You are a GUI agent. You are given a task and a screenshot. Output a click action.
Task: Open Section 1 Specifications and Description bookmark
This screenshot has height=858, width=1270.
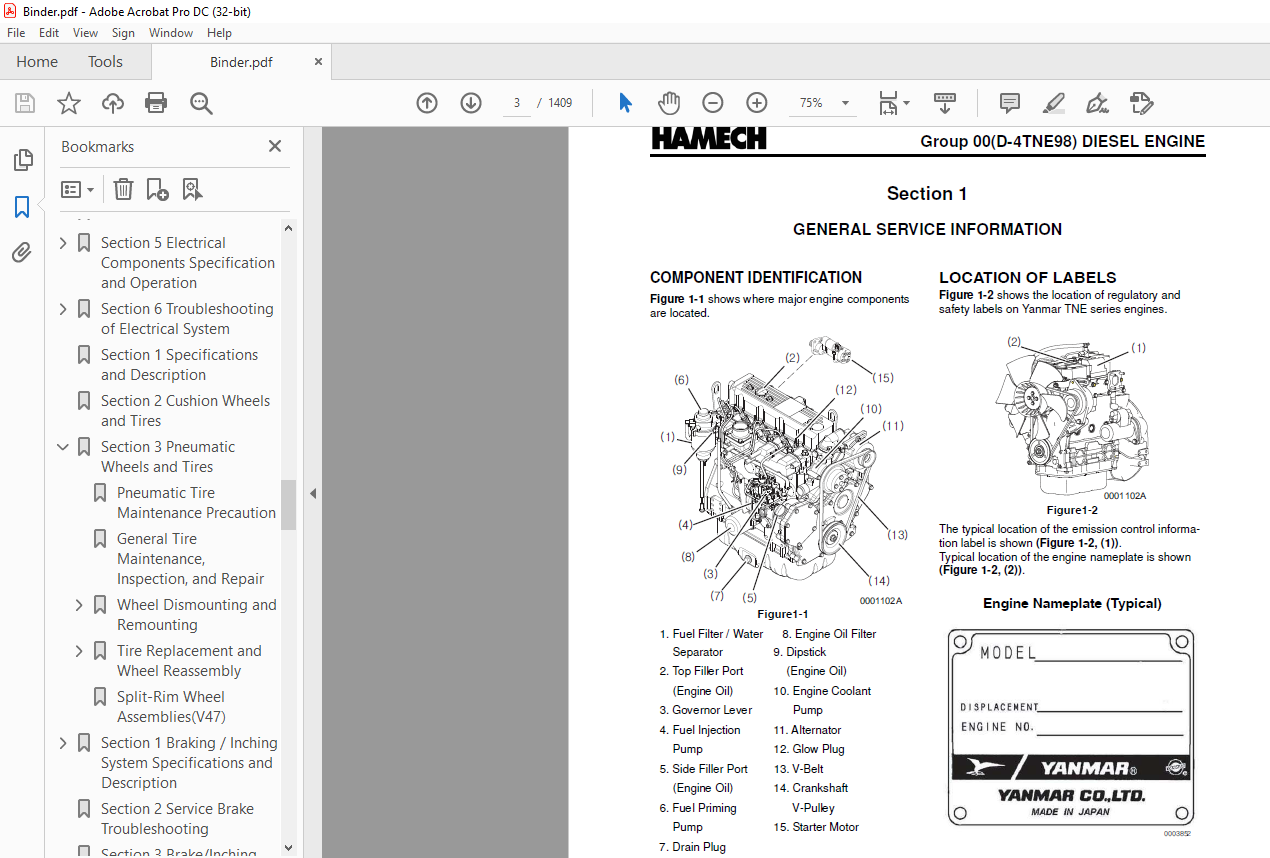(x=179, y=365)
